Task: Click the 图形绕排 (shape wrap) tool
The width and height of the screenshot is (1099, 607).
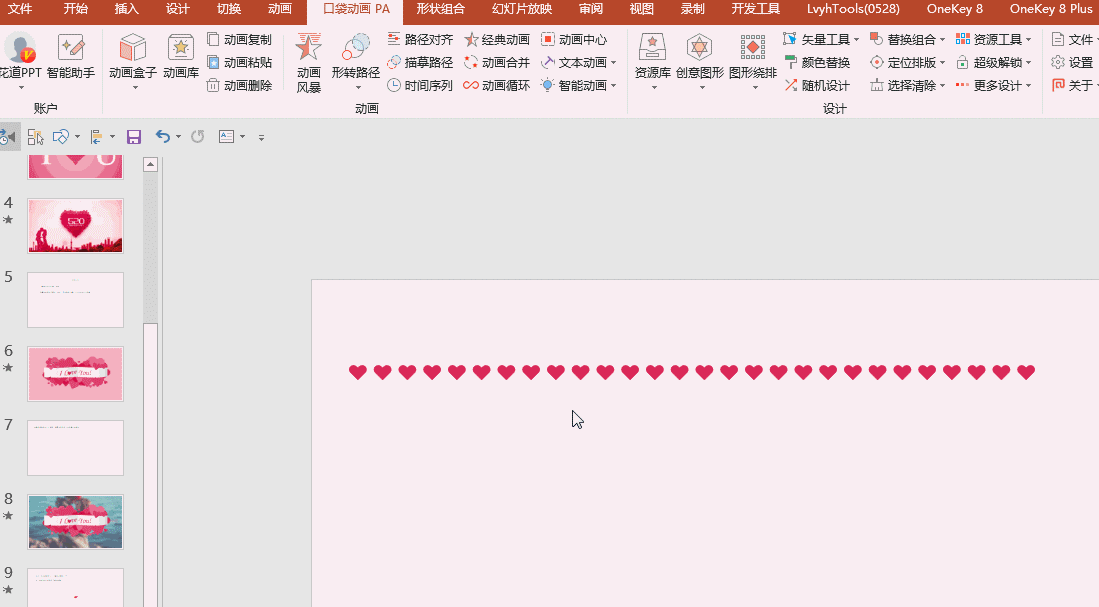Action: 753,62
